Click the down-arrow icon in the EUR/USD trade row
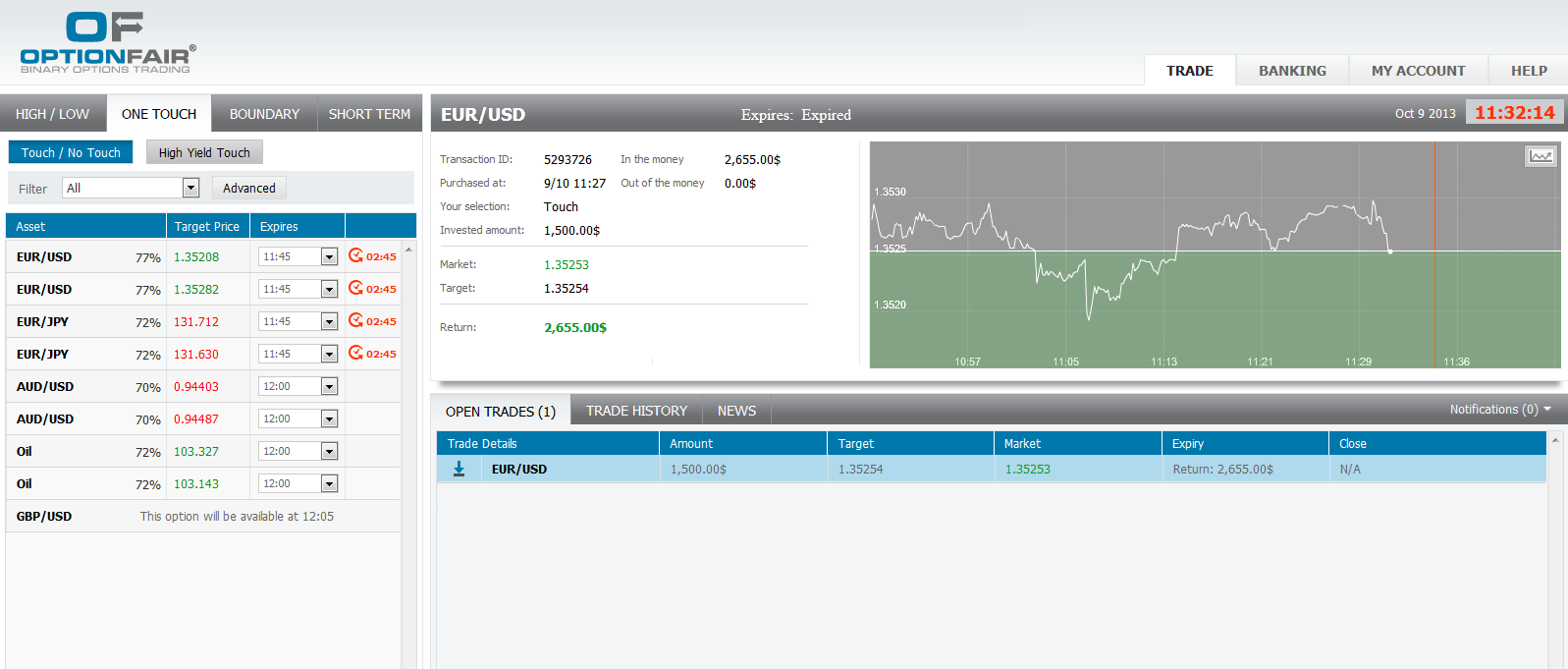This screenshot has height=669, width=1568. tap(459, 470)
